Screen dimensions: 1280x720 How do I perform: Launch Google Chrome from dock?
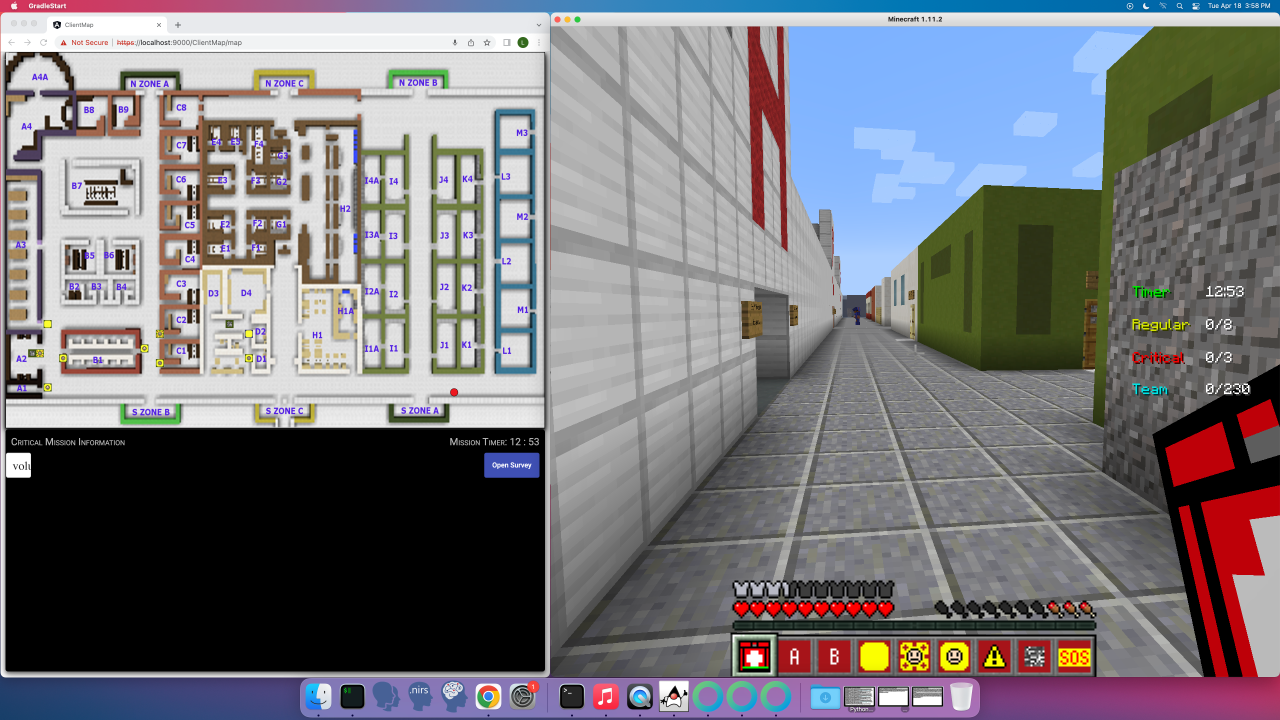[488, 696]
